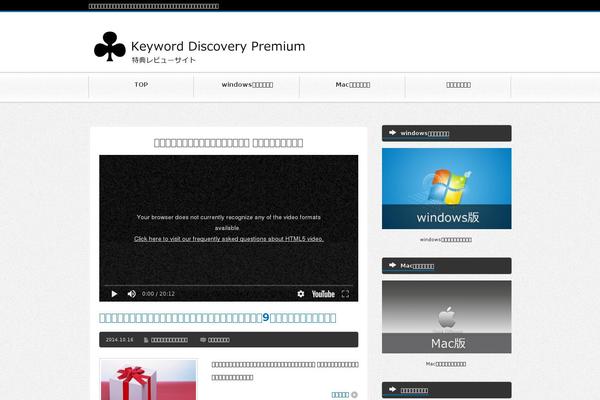Open video settings gear icon
This screenshot has width=600, height=400.
coord(301,294)
